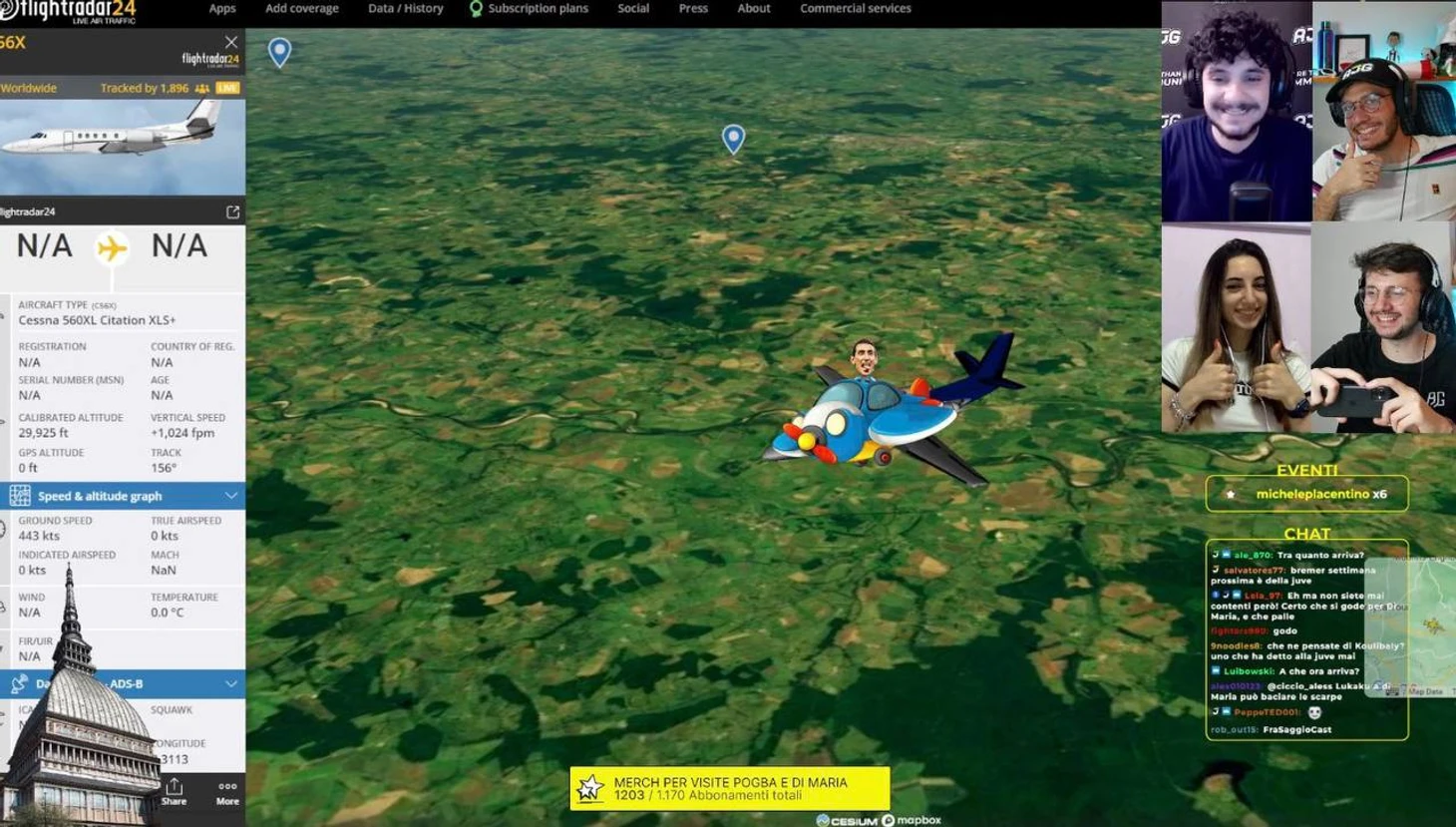Click the Flightradar24 logo
Image resolution: width=1456 pixels, height=827 pixels.
[x=68, y=12]
